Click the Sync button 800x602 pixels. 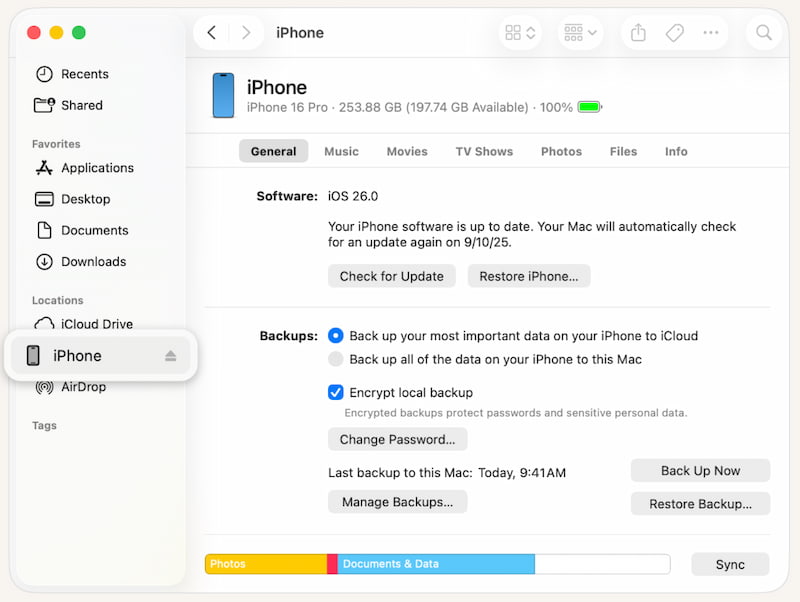pos(730,564)
